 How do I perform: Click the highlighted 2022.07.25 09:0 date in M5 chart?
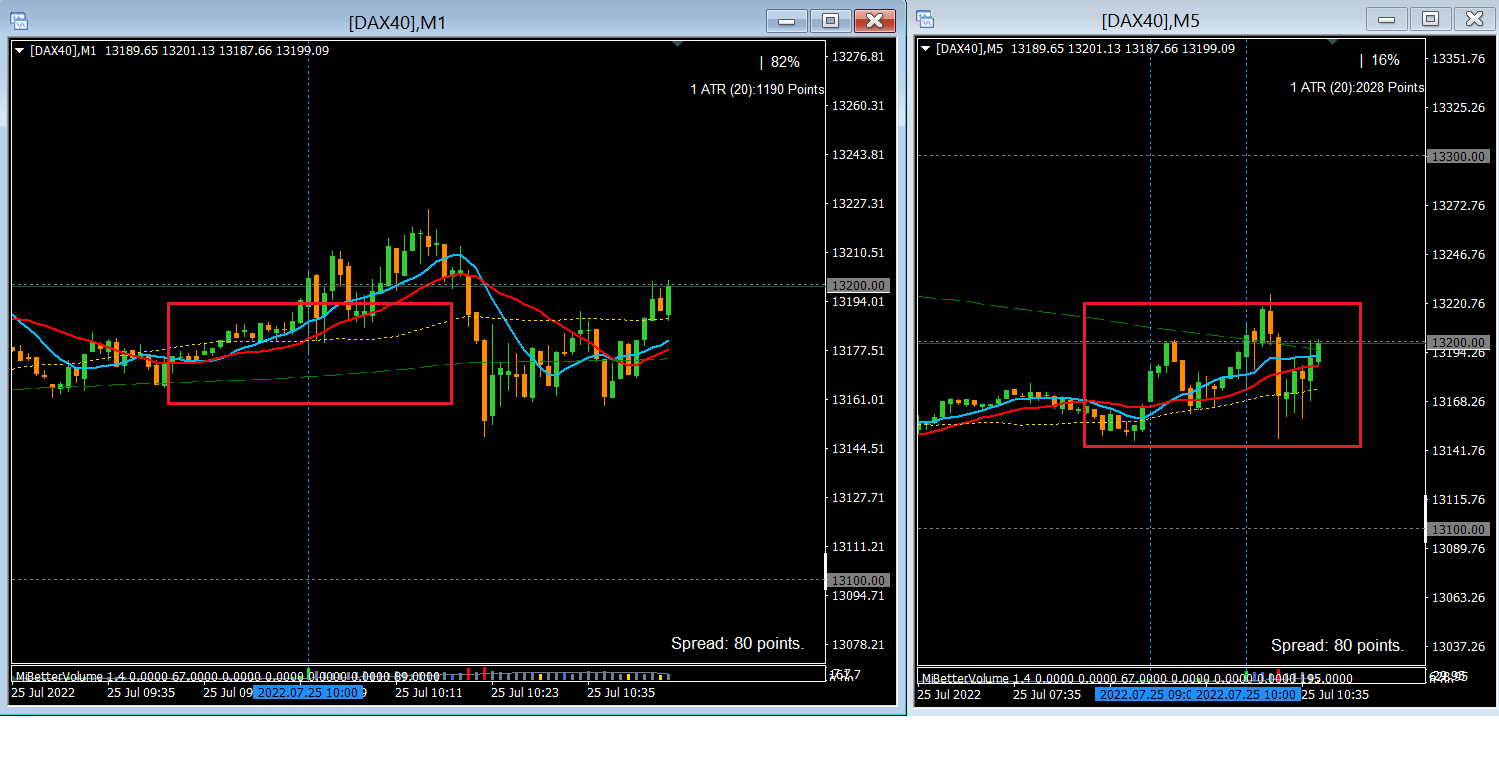[1144, 695]
